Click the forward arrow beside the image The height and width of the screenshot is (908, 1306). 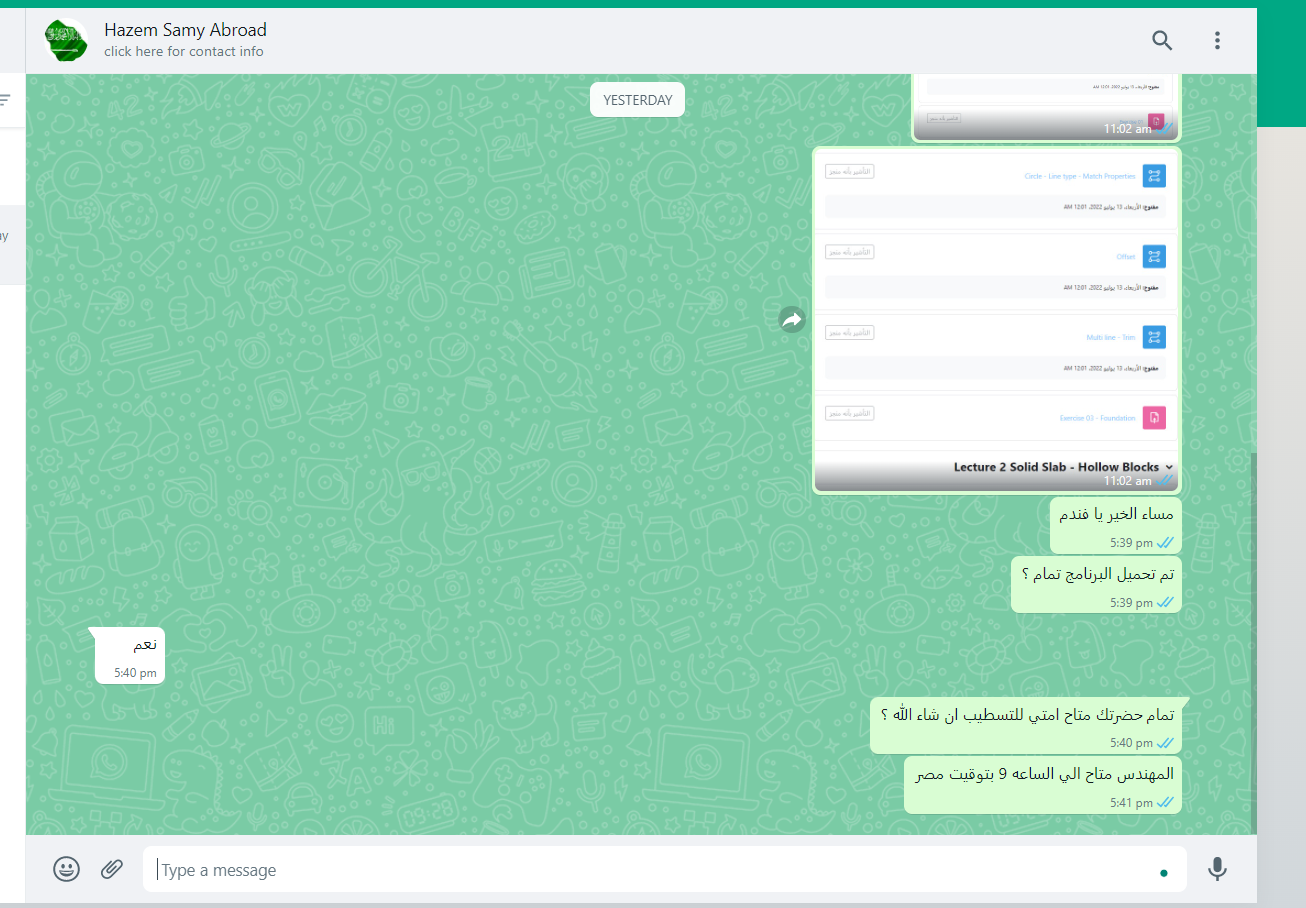pos(792,320)
